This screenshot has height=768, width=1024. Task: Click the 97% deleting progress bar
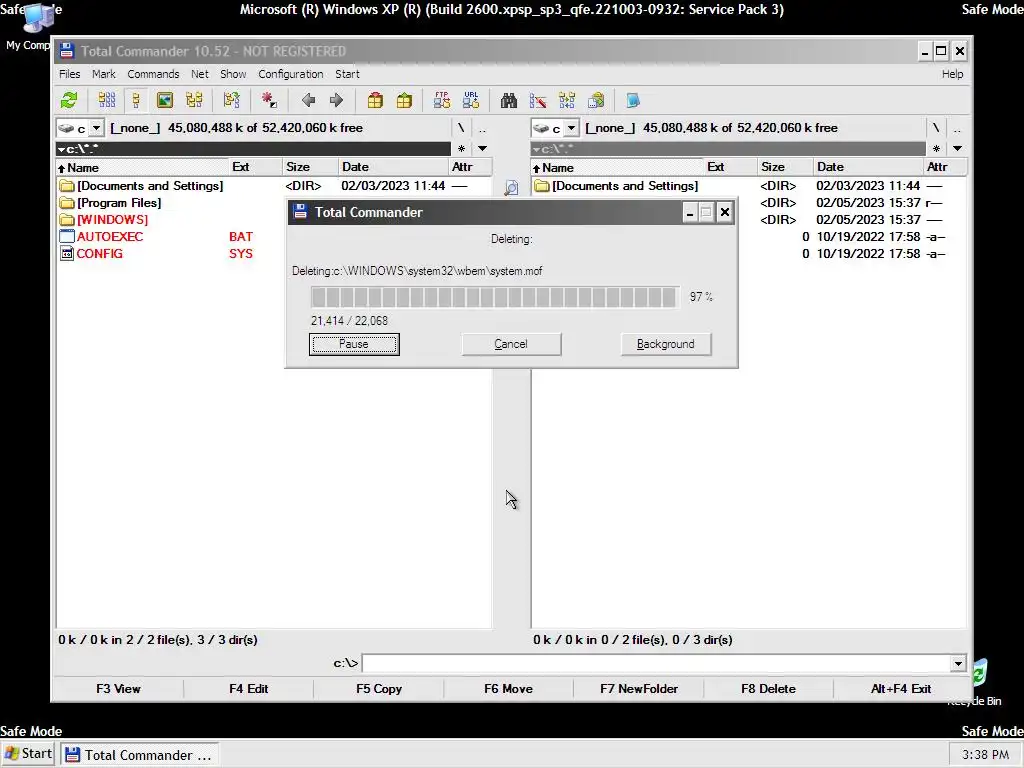[494, 297]
